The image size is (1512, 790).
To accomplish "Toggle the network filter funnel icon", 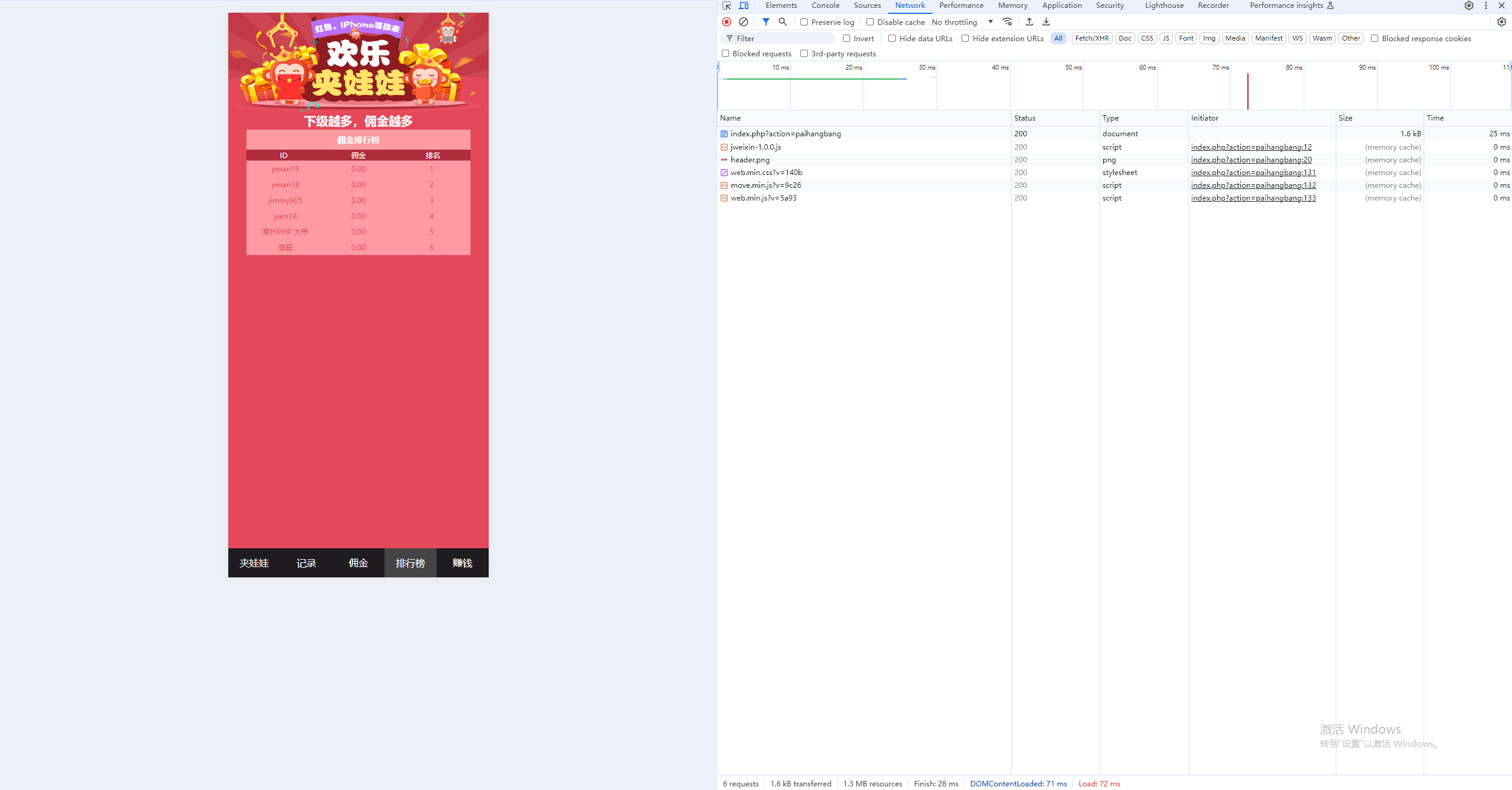I will point(766,22).
